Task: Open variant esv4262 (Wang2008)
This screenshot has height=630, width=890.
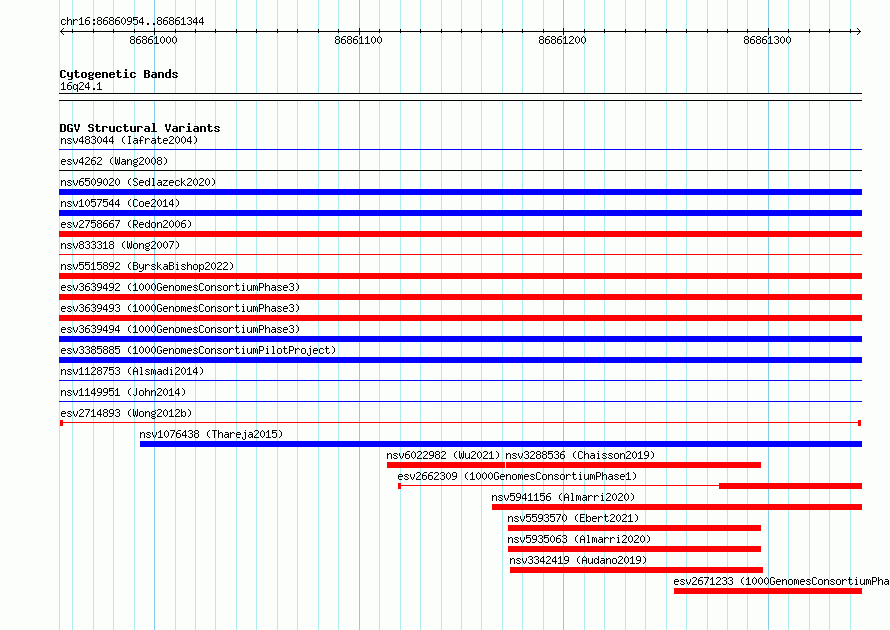Action: (114, 161)
